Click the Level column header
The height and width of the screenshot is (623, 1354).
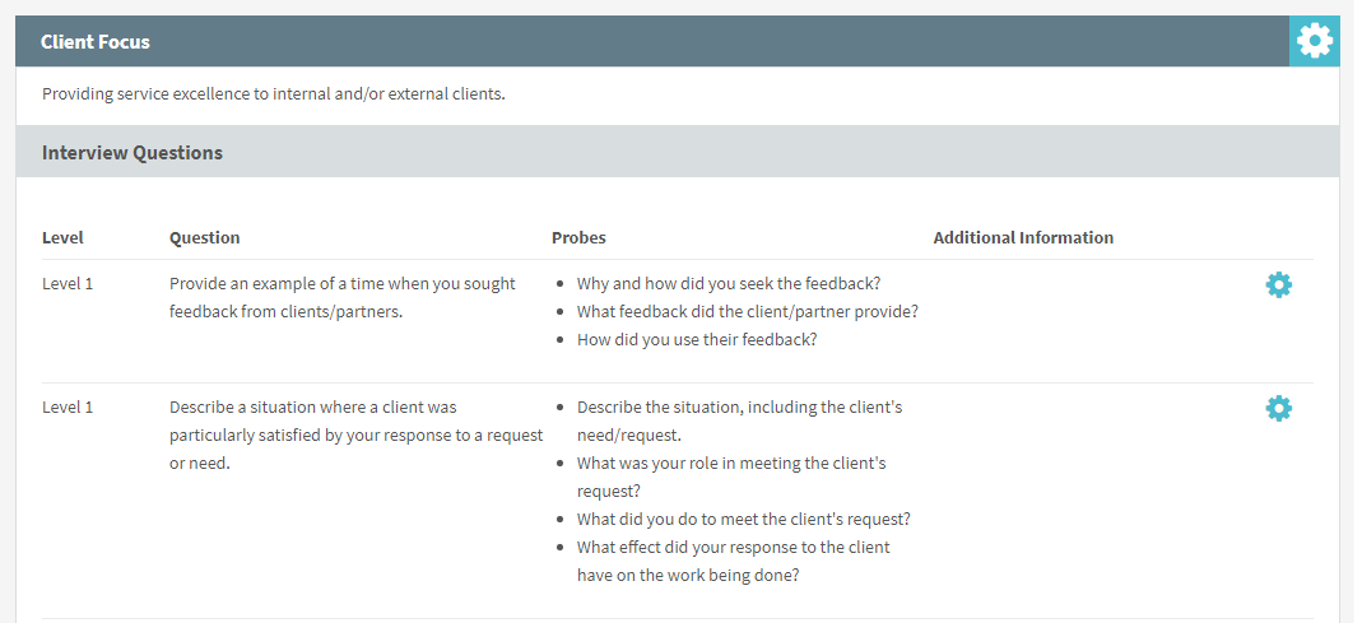tap(63, 238)
